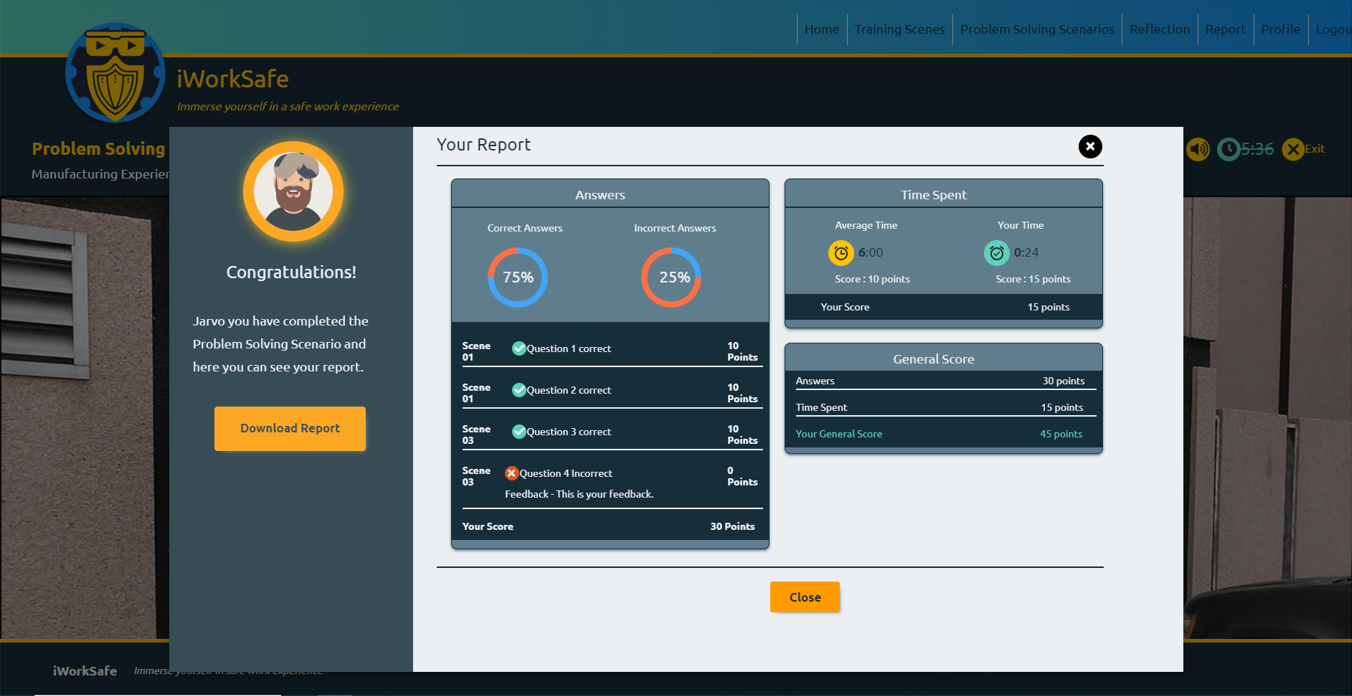Viewport: 1352px width, 696px height.
Task: Navigate to the Reflection page
Action: pyautogui.click(x=1159, y=29)
